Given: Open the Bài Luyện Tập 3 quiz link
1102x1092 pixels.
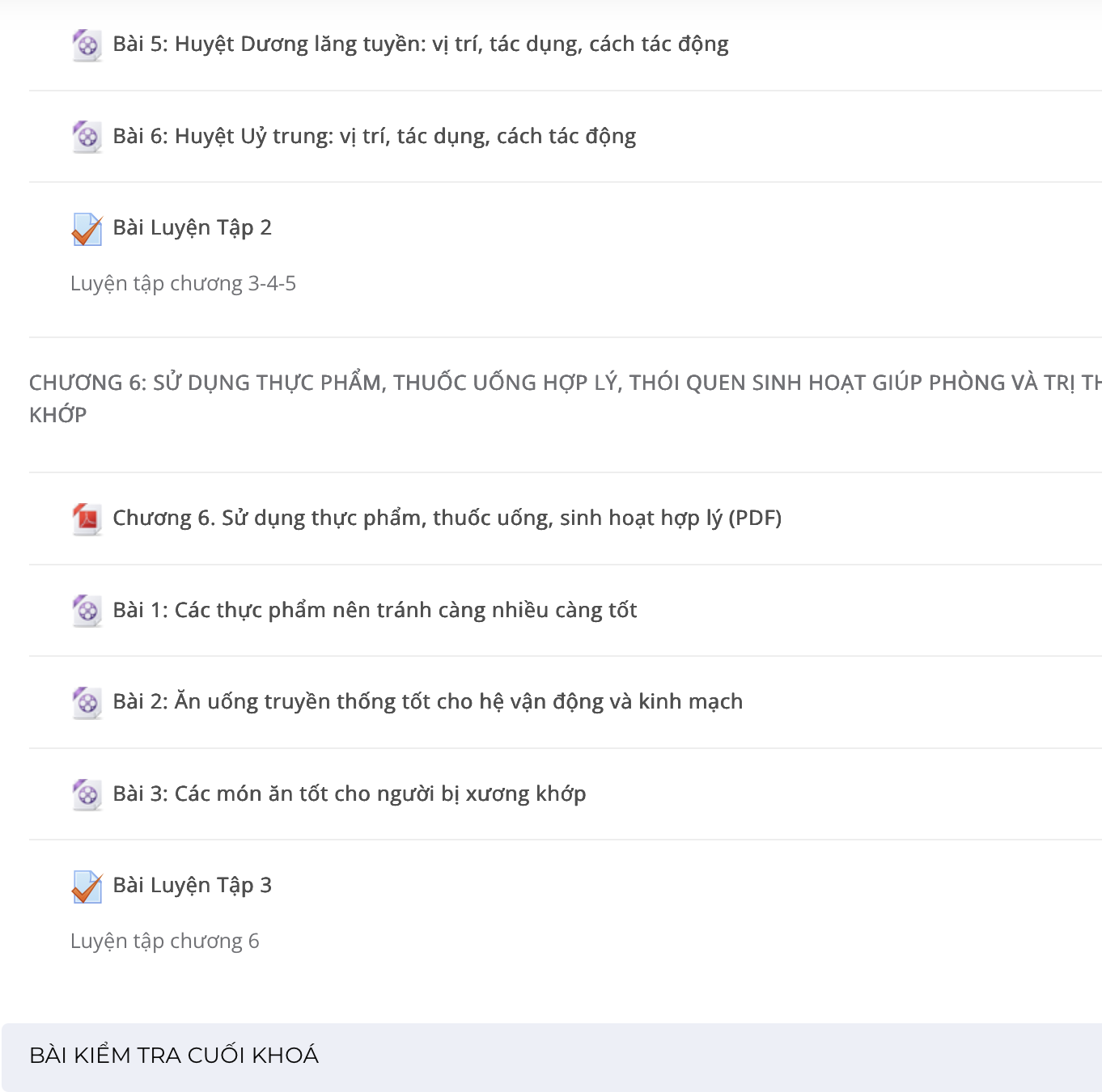Looking at the screenshot, I should [x=192, y=886].
